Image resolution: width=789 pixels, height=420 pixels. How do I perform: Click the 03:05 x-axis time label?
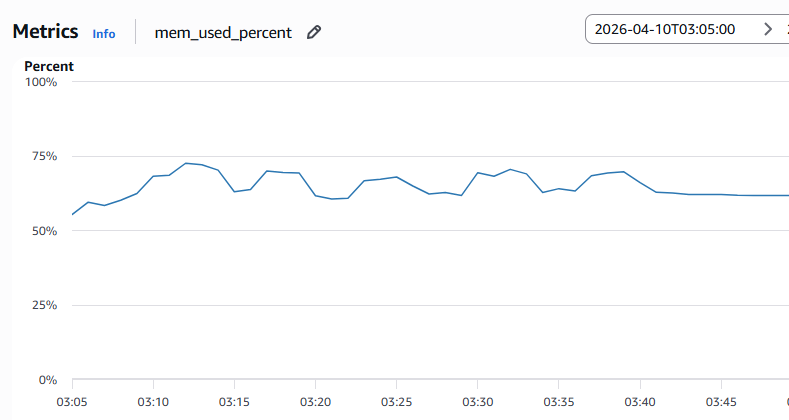pos(72,402)
